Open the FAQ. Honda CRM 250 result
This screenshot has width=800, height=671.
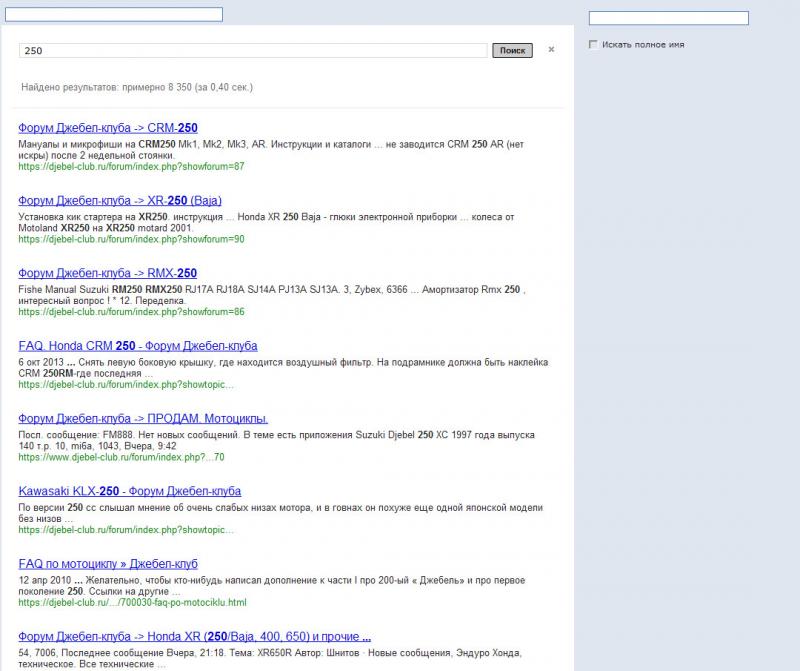tap(138, 346)
